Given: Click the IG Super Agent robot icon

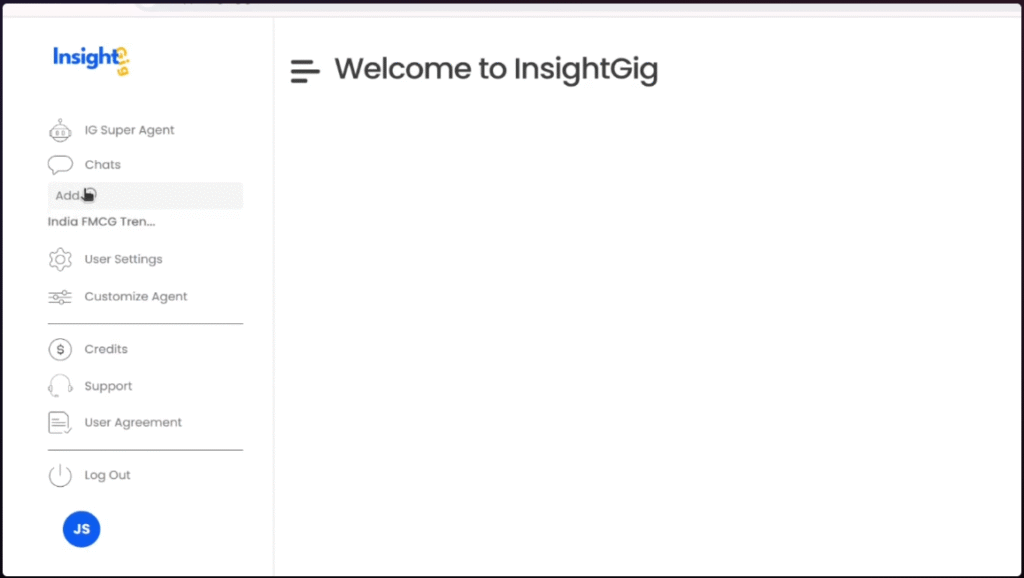Looking at the screenshot, I should (x=60, y=131).
